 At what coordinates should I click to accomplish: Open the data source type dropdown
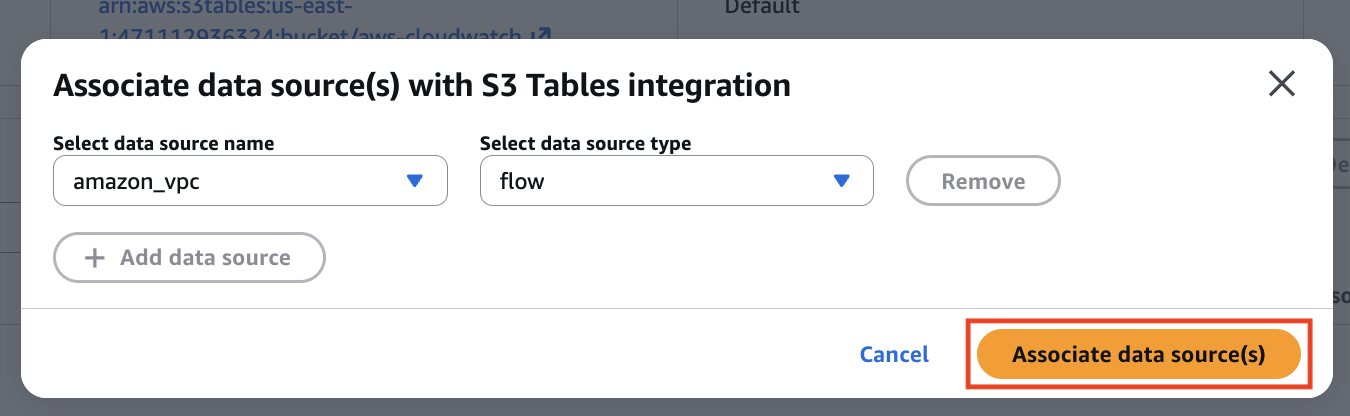point(676,181)
